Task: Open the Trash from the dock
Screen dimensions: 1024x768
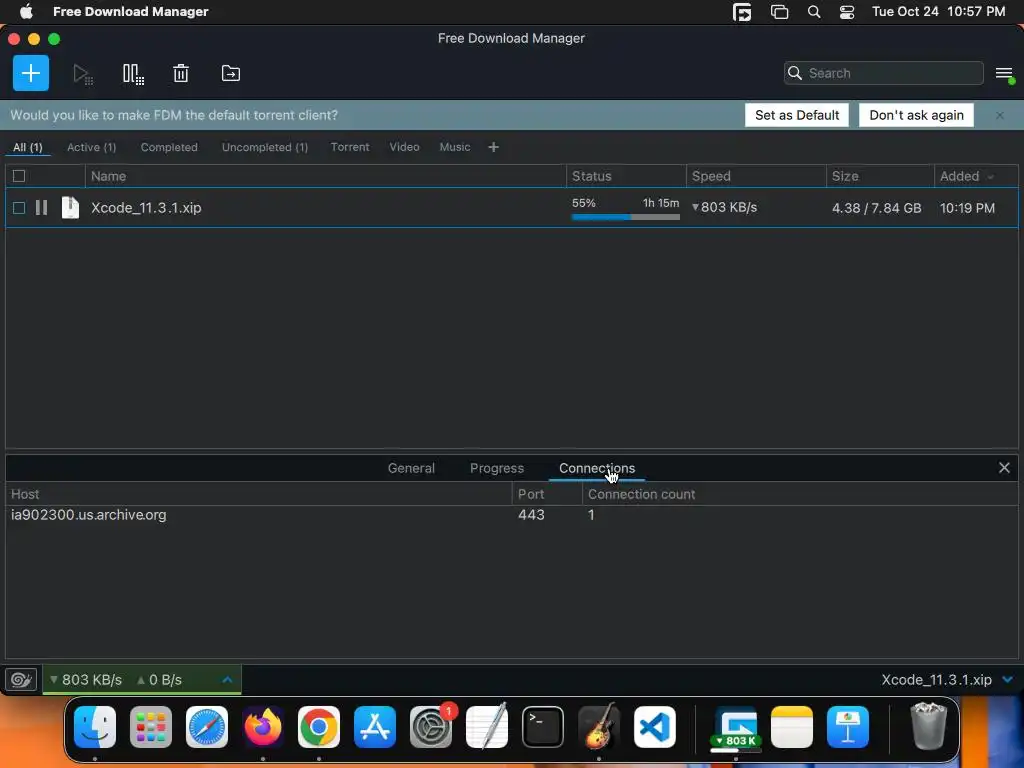Action: 928,726
